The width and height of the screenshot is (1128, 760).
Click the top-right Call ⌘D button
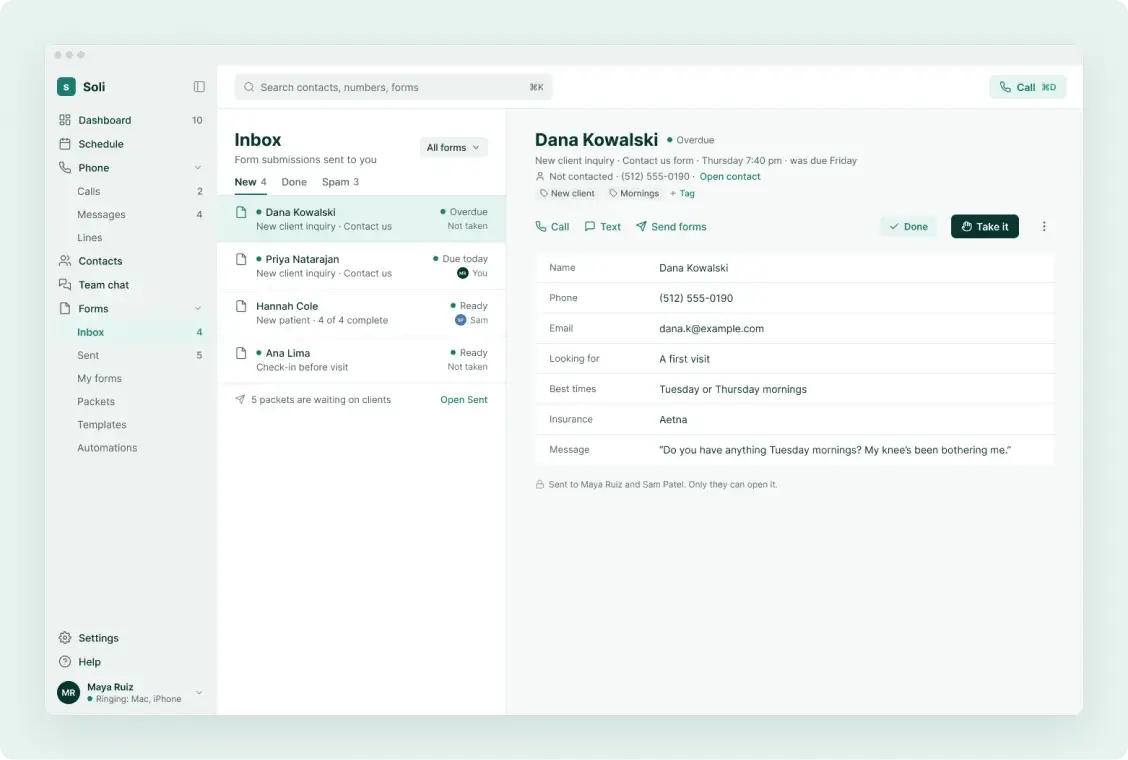(x=1027, y=87)
